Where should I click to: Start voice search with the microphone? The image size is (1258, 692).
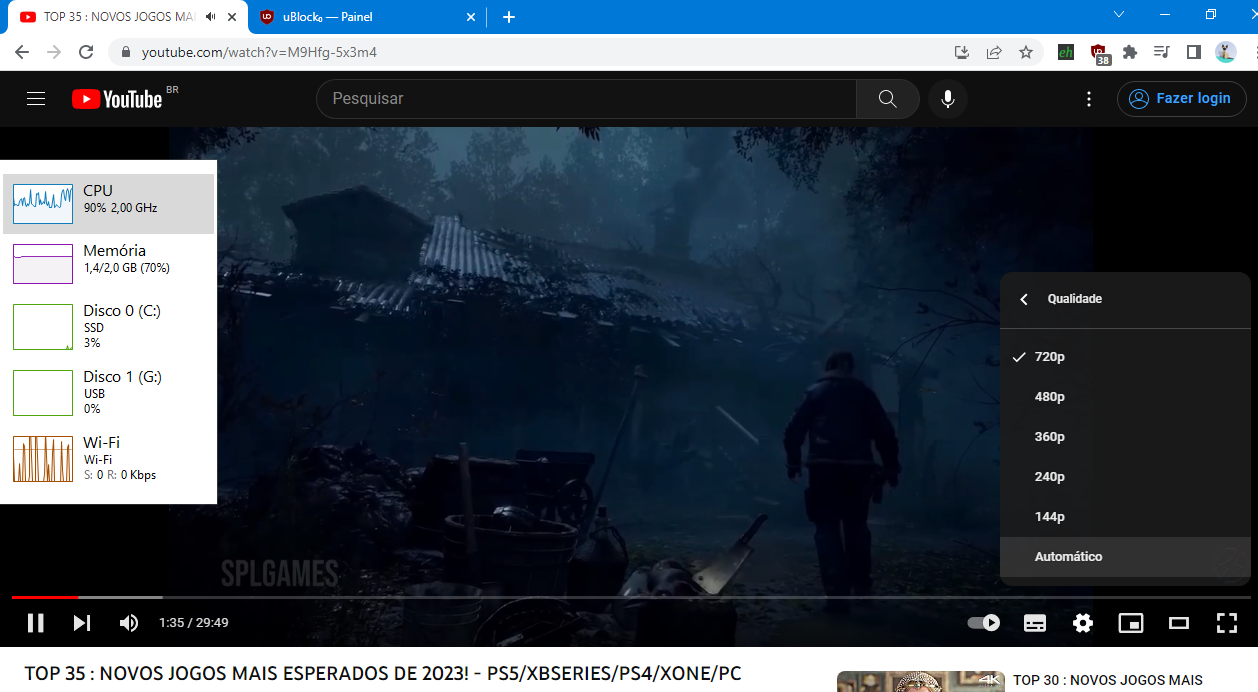coord(947,99)
